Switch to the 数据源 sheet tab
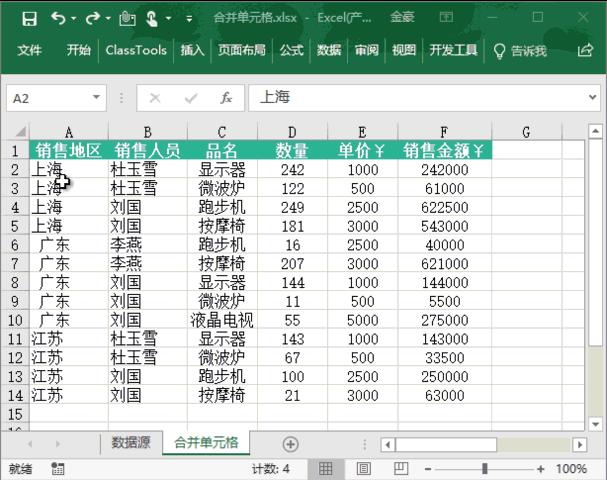Screen dimensions: 607x480 131,442
